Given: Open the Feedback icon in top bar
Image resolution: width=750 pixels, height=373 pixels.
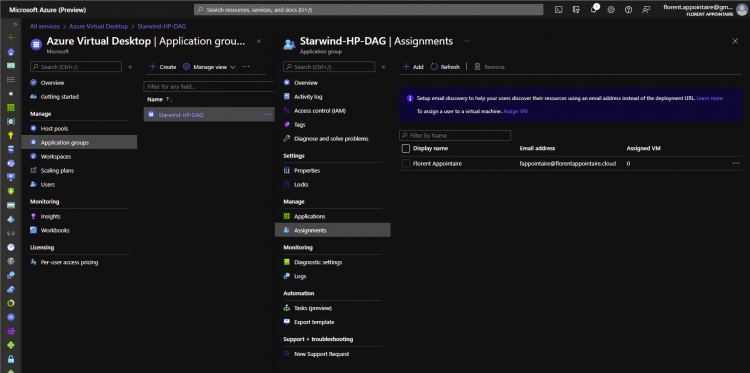Looking at the screenshot, I should coord(646,10).
